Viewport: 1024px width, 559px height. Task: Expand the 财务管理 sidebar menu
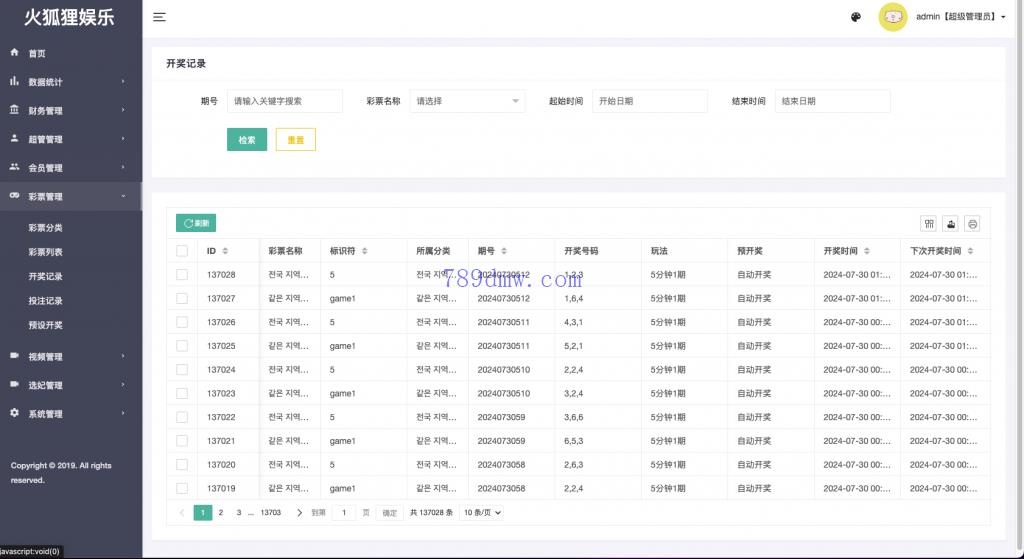70,110
